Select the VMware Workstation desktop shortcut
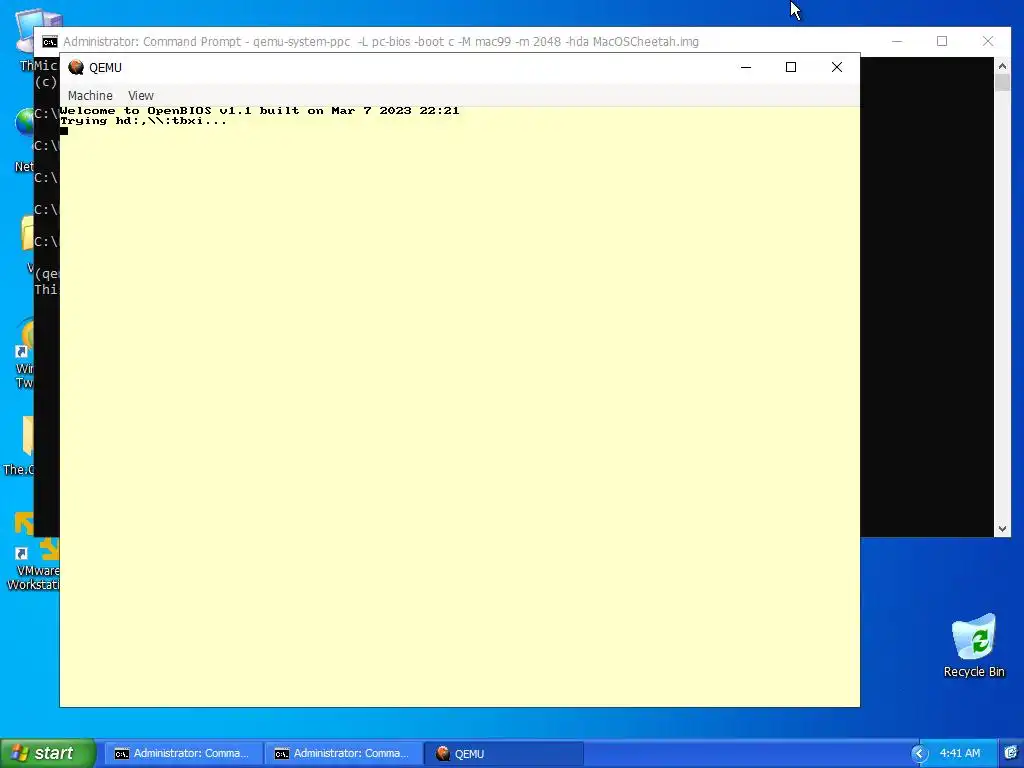This screenshot has width=1024, height=768. (x=33, y=552)
